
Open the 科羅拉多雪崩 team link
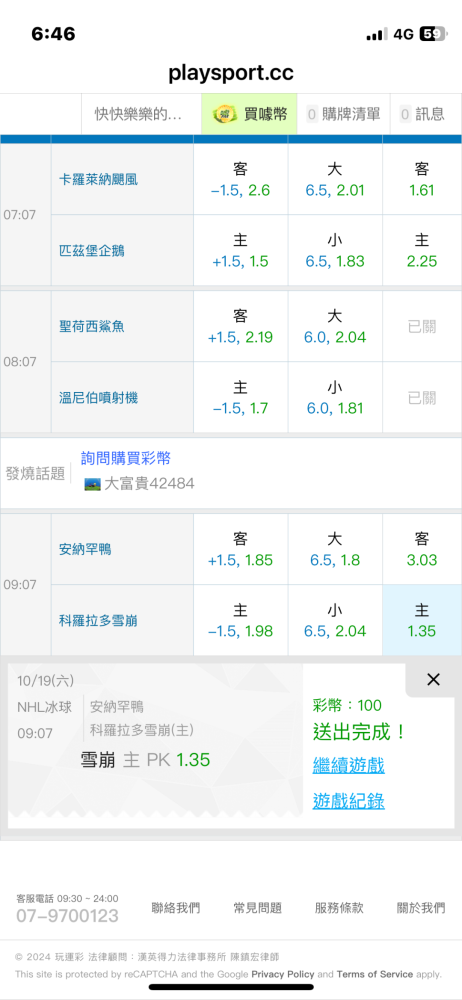(98, 620)
